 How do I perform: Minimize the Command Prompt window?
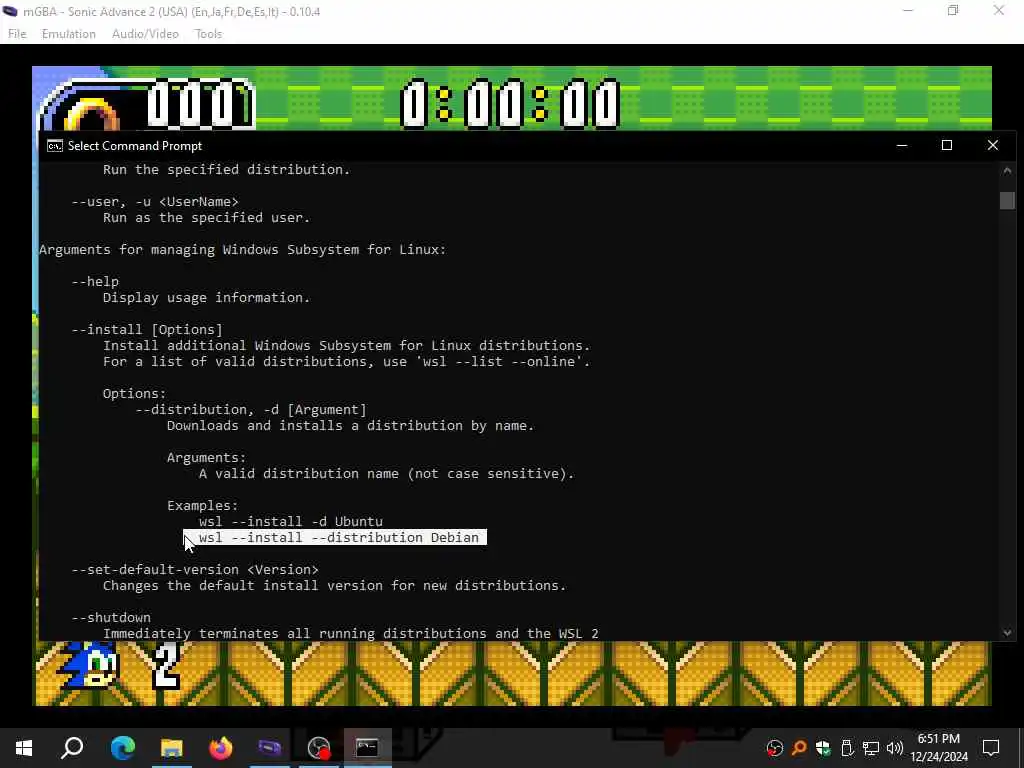coord(902,145)
